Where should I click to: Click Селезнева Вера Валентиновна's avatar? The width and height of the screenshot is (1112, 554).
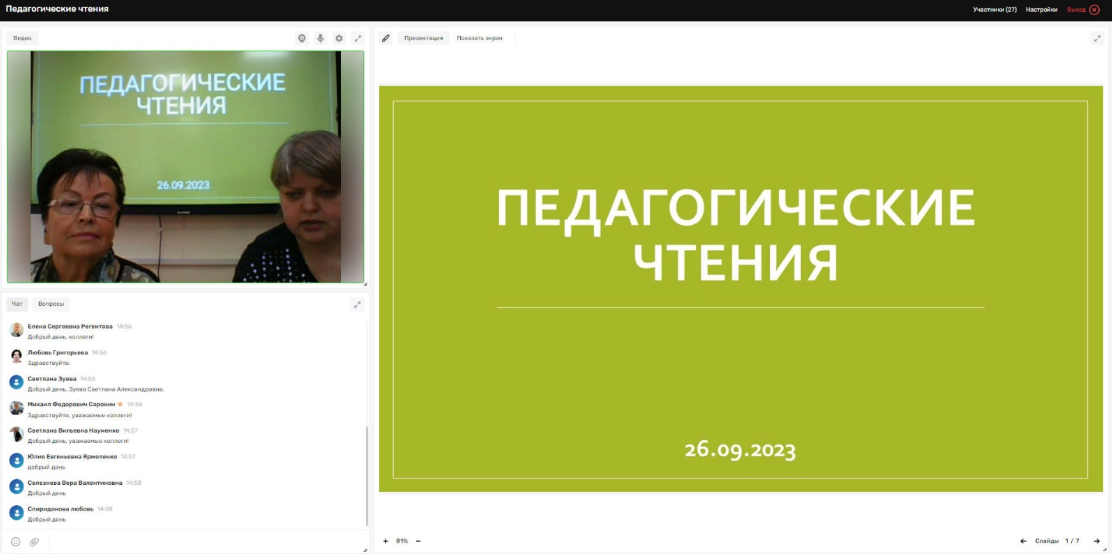pyautogui.click(x=16, y=487)
